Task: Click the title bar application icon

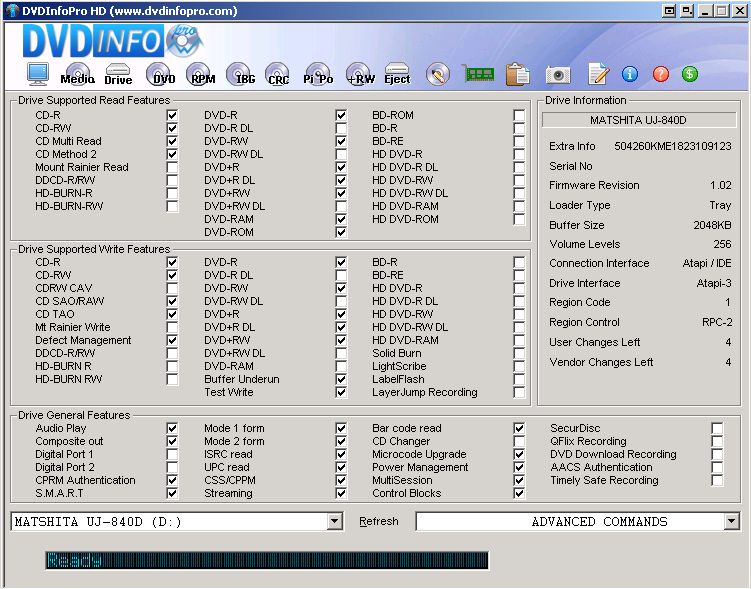Action: tap(12, 11)
